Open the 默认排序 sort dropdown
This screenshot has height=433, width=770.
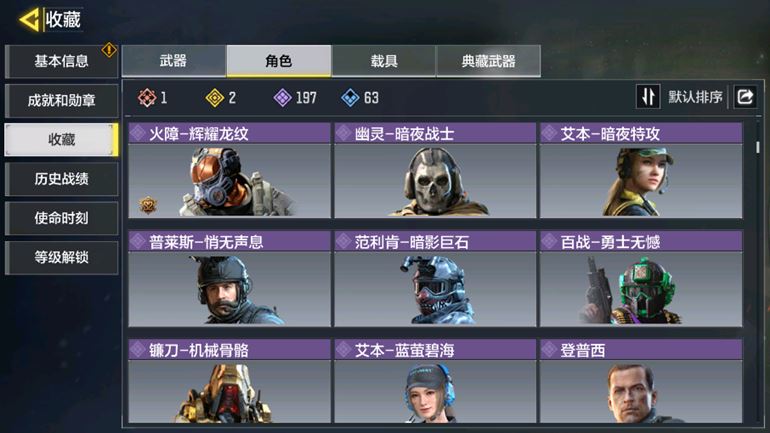(x=695, y=97)
